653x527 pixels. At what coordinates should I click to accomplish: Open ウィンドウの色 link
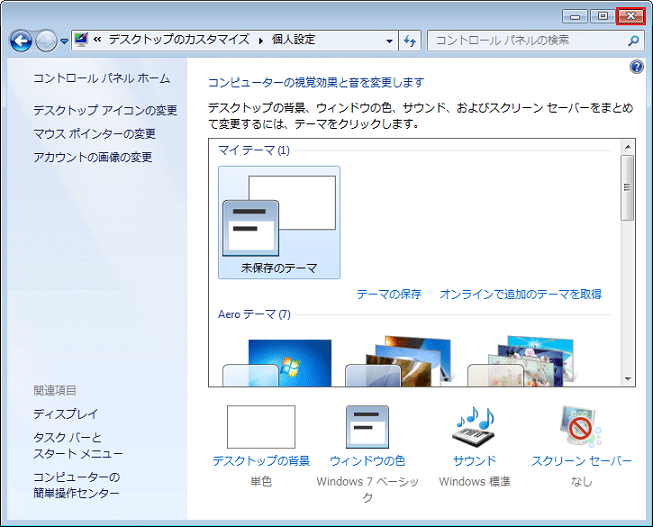point(367,461)
